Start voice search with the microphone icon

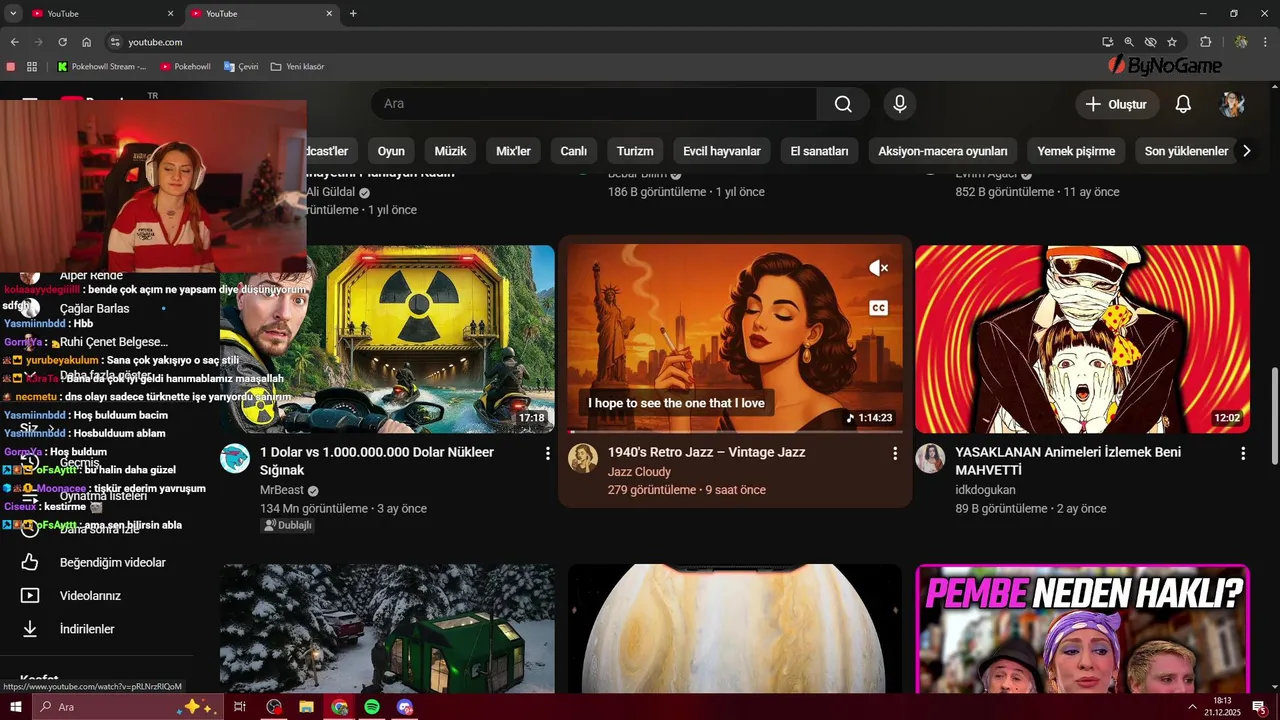pos(900,104)
